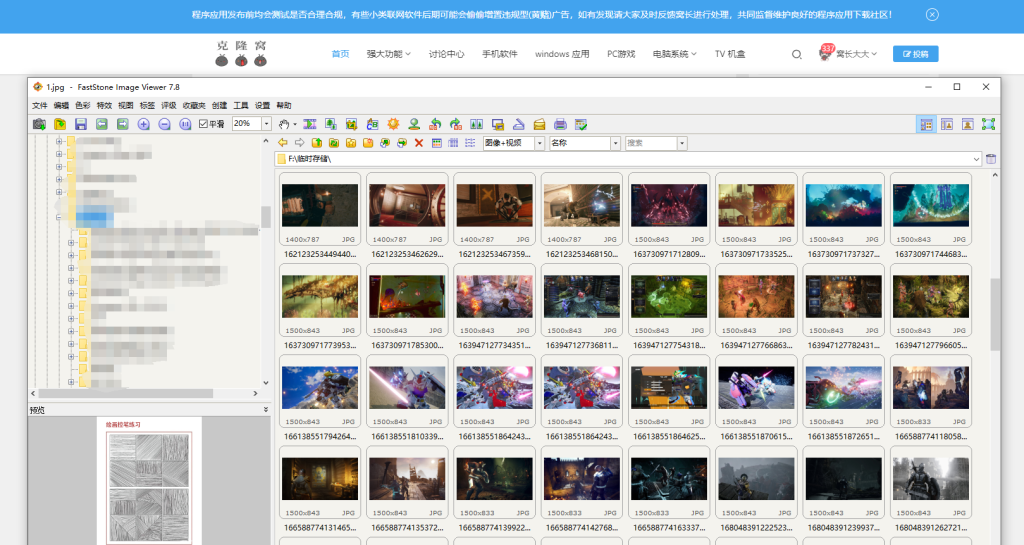
Task: Switch to list view icon in browser toolbar
Action: (470, 142)
